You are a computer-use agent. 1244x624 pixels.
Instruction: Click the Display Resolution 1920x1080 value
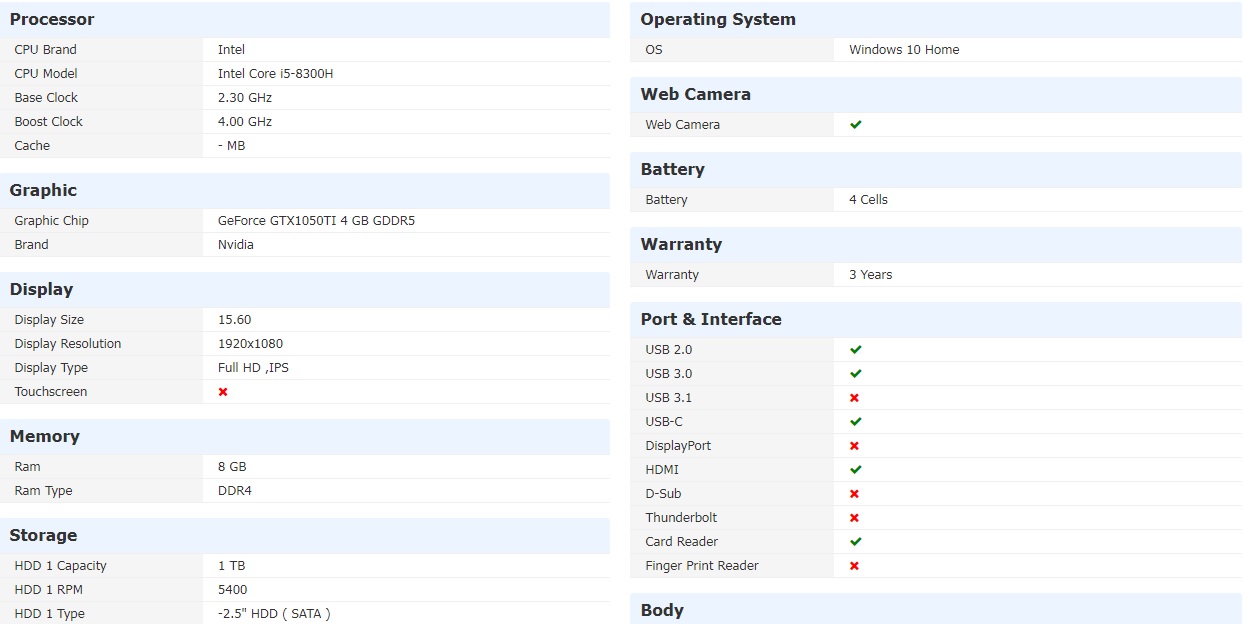250,344
